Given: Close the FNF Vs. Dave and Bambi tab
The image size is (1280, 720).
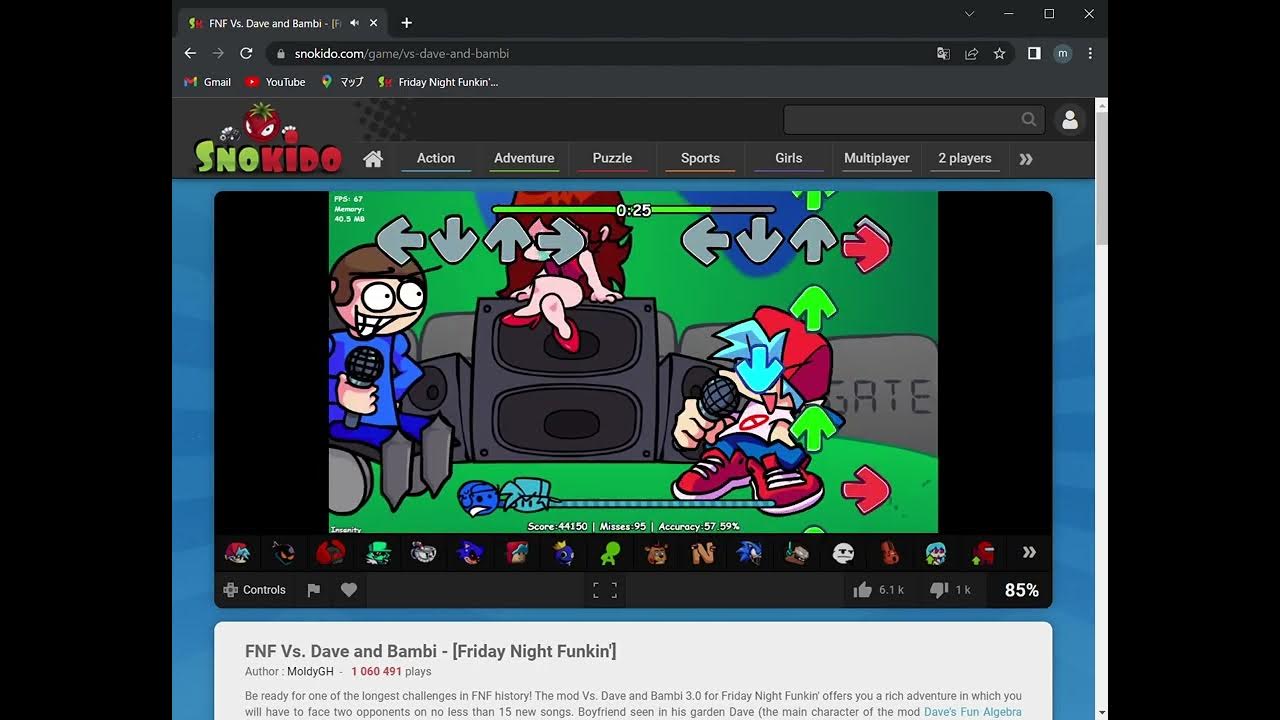Looking at the screenshot, I should pos(374,23).
